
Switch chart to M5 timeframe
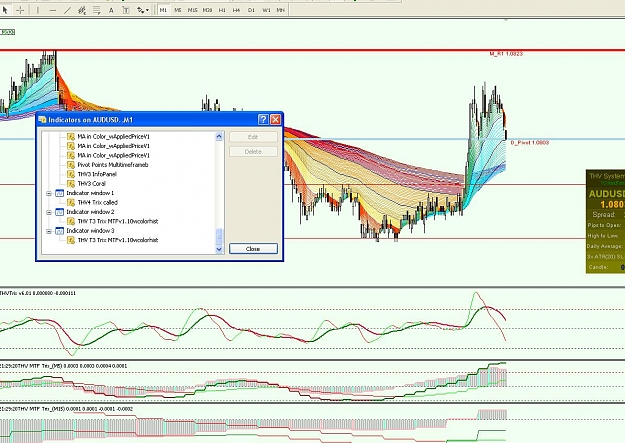coord(178,10)
